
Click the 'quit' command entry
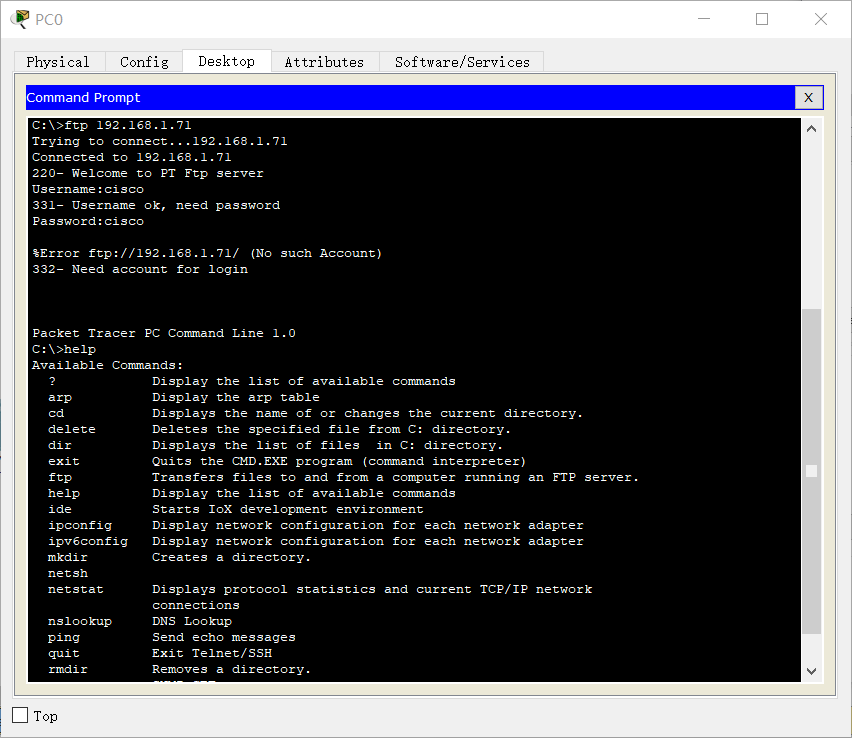coord(64,653)
